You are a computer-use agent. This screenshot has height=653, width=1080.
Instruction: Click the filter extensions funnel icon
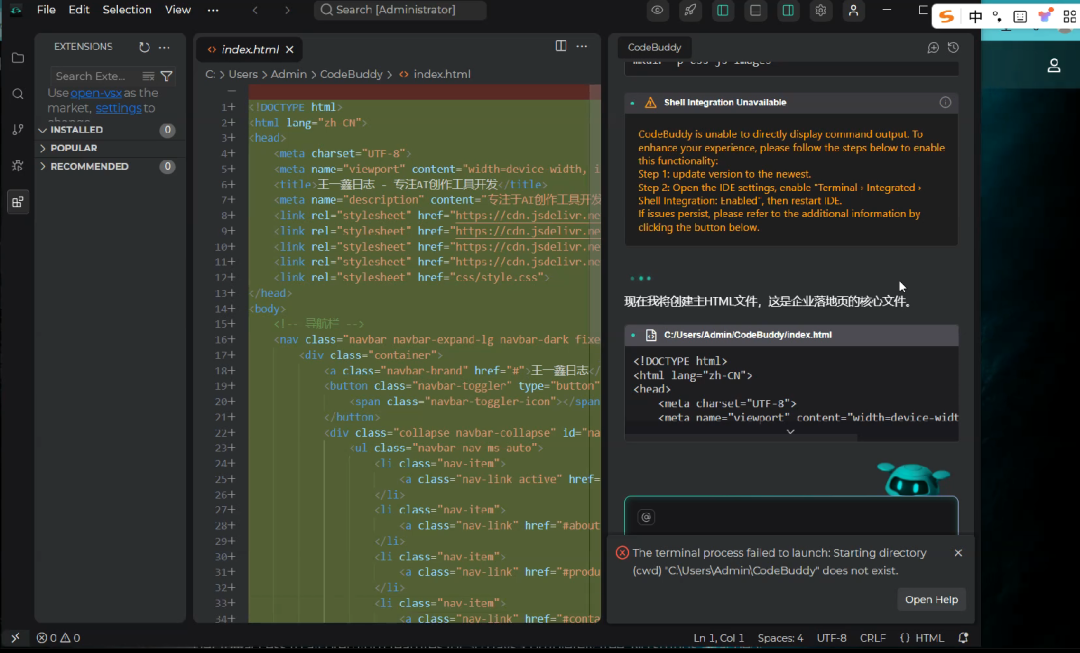(166, 76)
